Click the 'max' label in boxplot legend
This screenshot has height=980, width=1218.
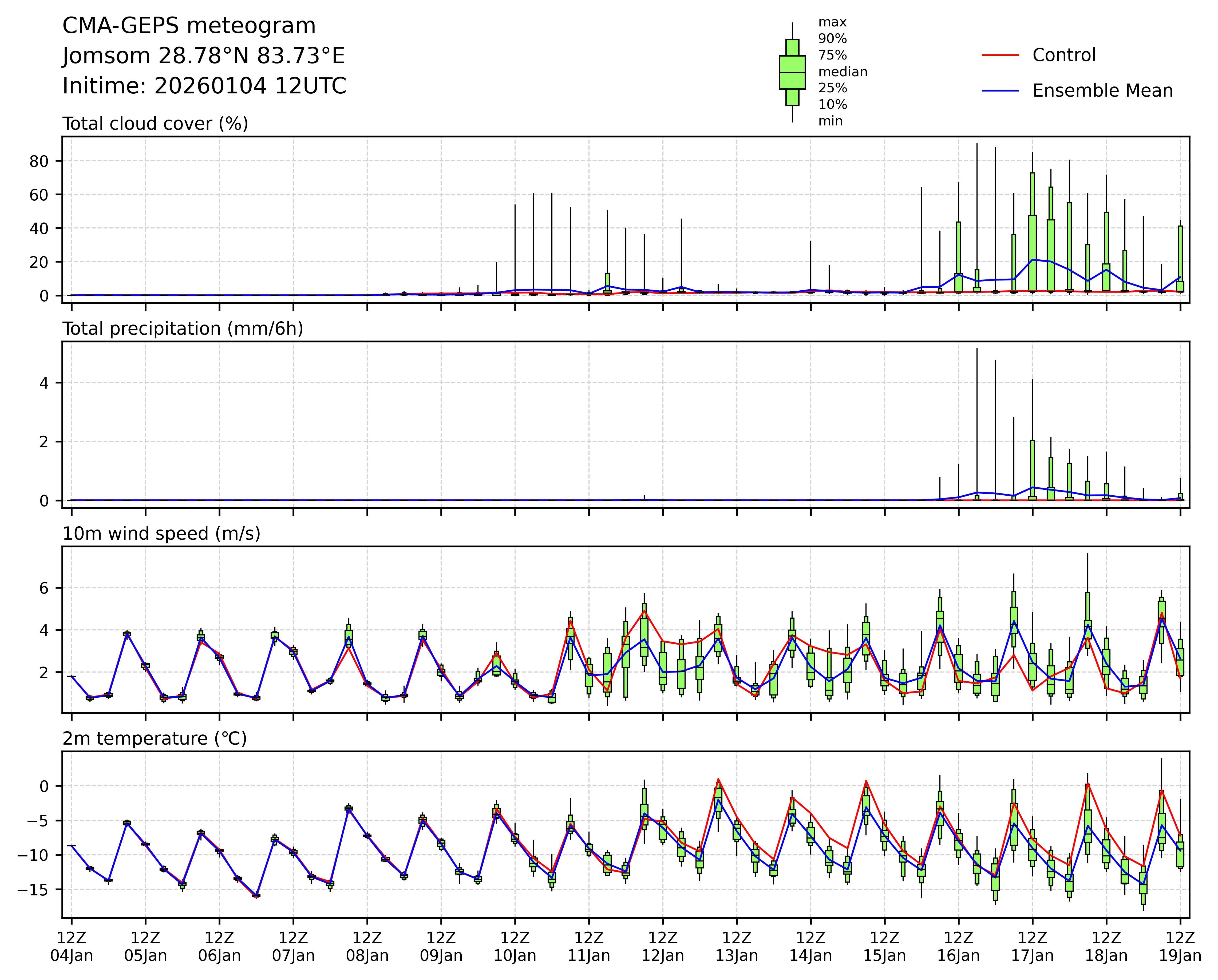point(832,23)
